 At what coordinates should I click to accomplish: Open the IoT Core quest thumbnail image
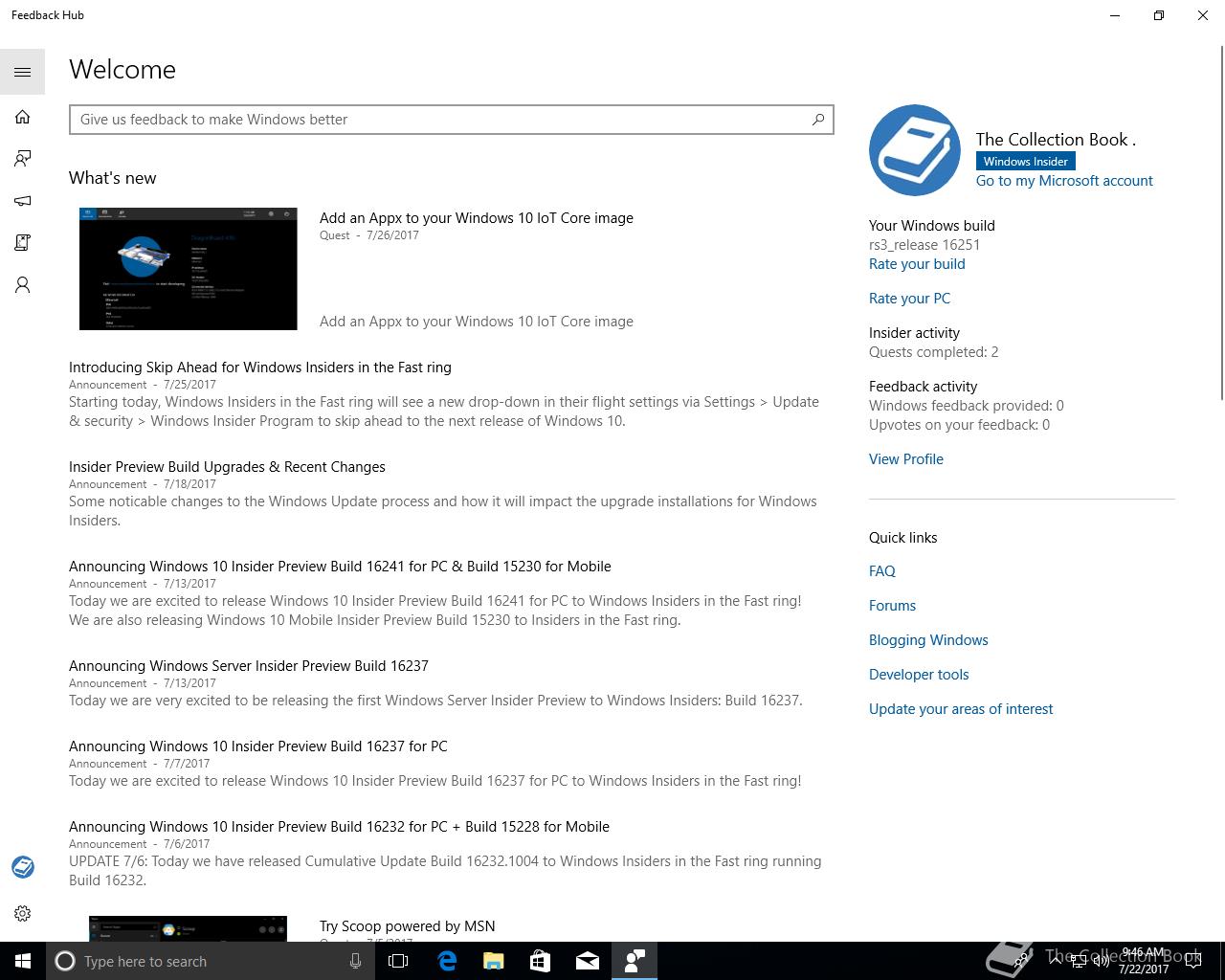[x=189, y=269]
